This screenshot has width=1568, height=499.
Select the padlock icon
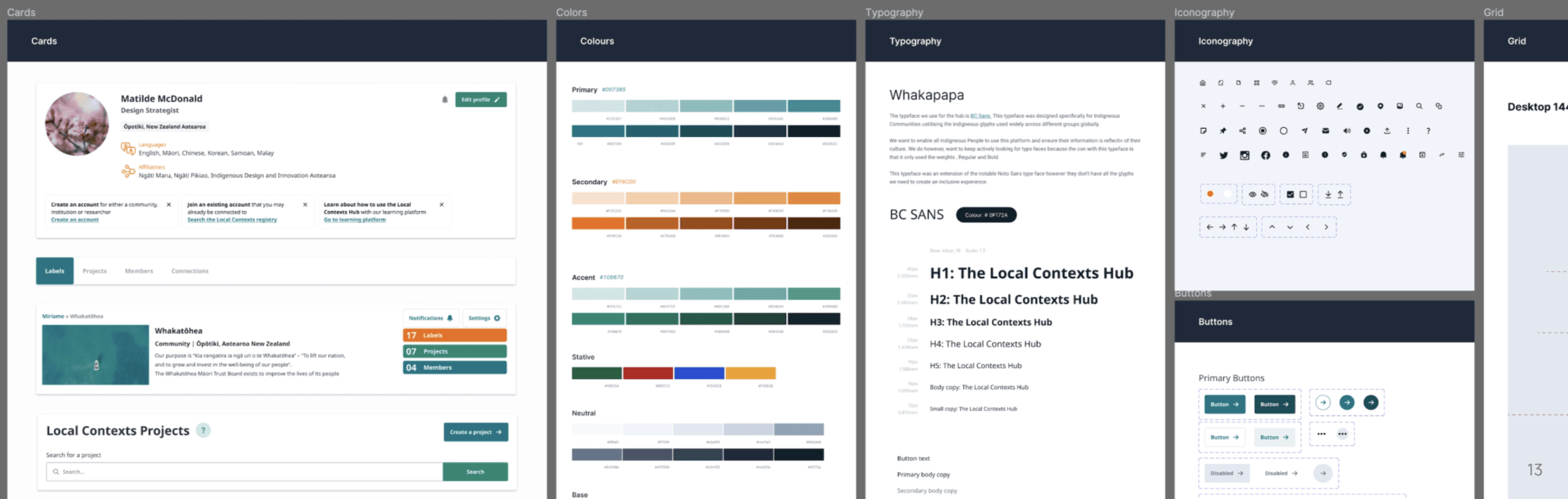[x=1363, y=155]
